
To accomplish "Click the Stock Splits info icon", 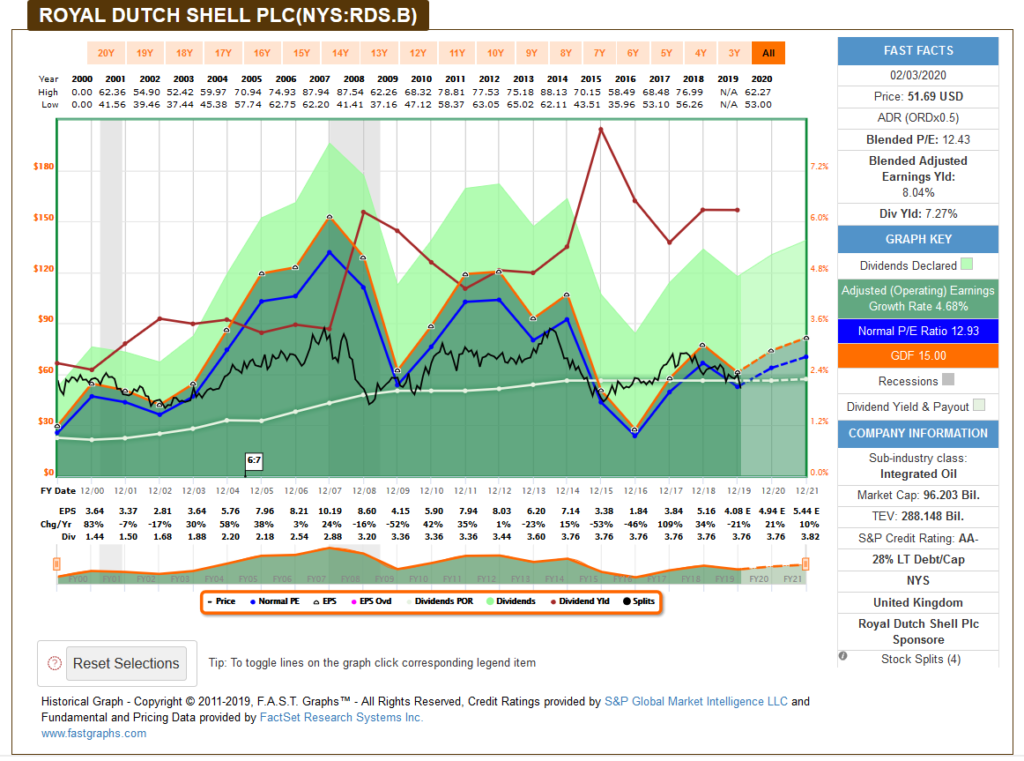I will coord(843,656).
